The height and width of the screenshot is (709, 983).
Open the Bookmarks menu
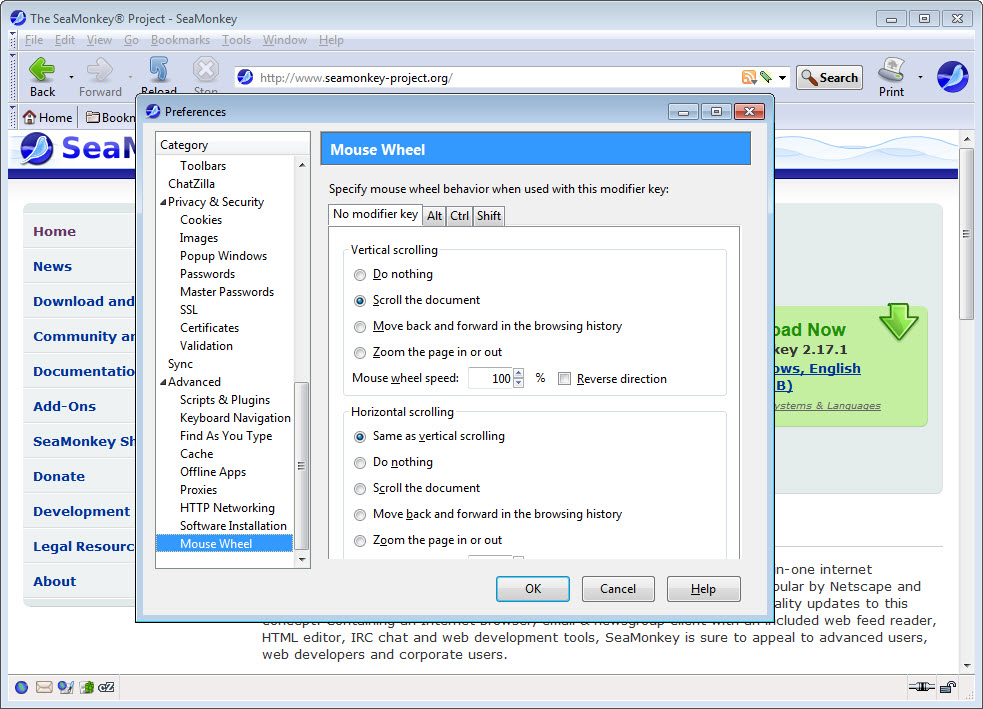(x=180, y=40)
